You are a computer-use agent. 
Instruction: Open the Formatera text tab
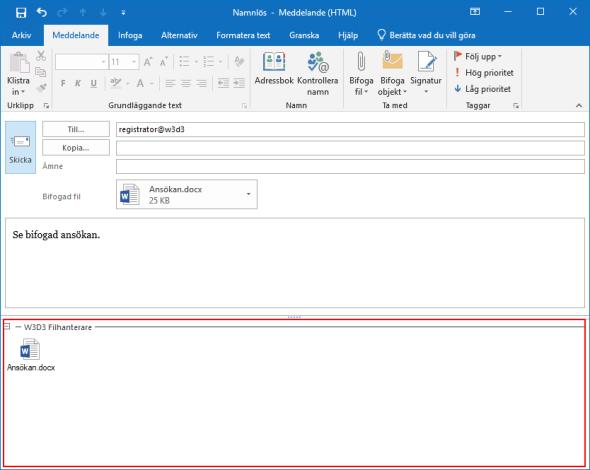(243, 35)
